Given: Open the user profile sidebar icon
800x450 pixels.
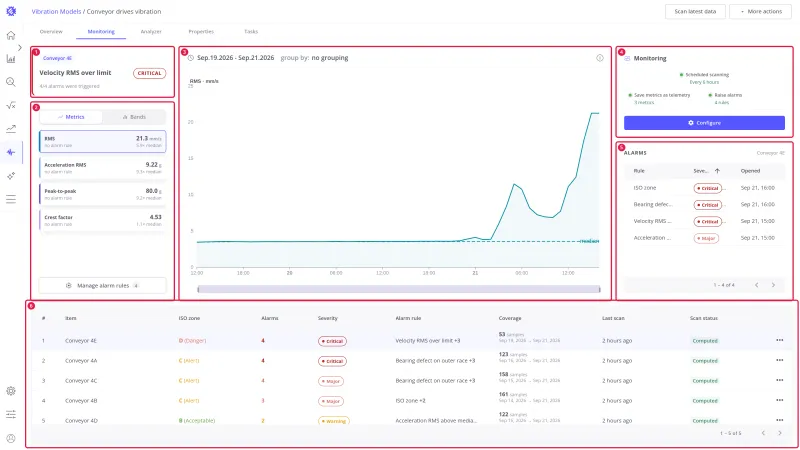Looking at the screenshot, I should 11,438.
